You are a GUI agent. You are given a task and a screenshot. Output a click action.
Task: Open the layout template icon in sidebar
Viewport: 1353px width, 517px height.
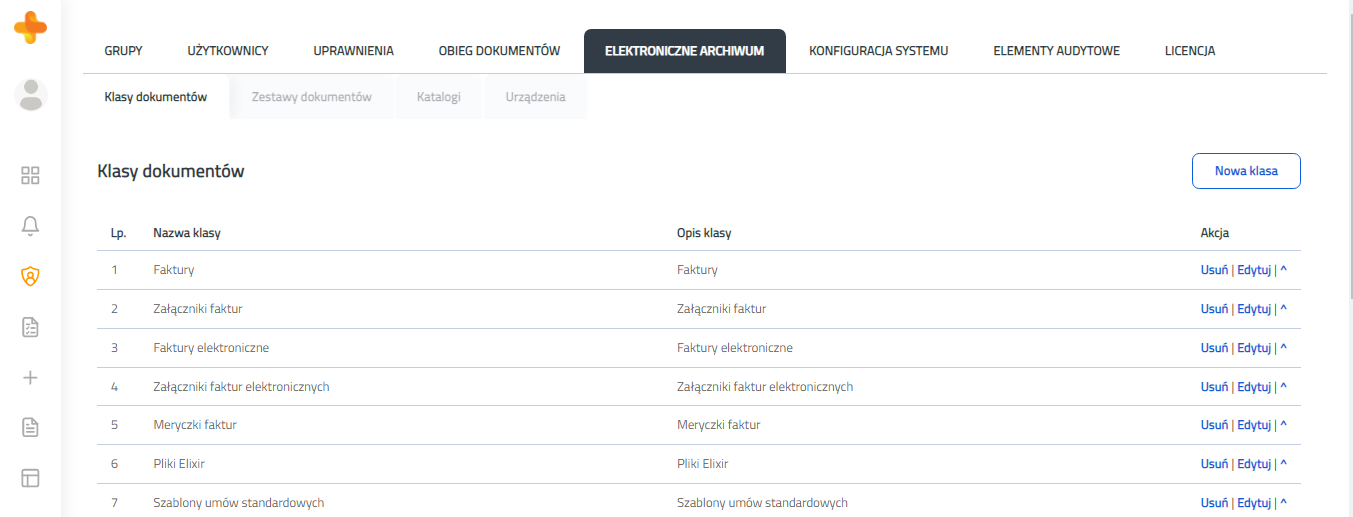tap(30, 478)
